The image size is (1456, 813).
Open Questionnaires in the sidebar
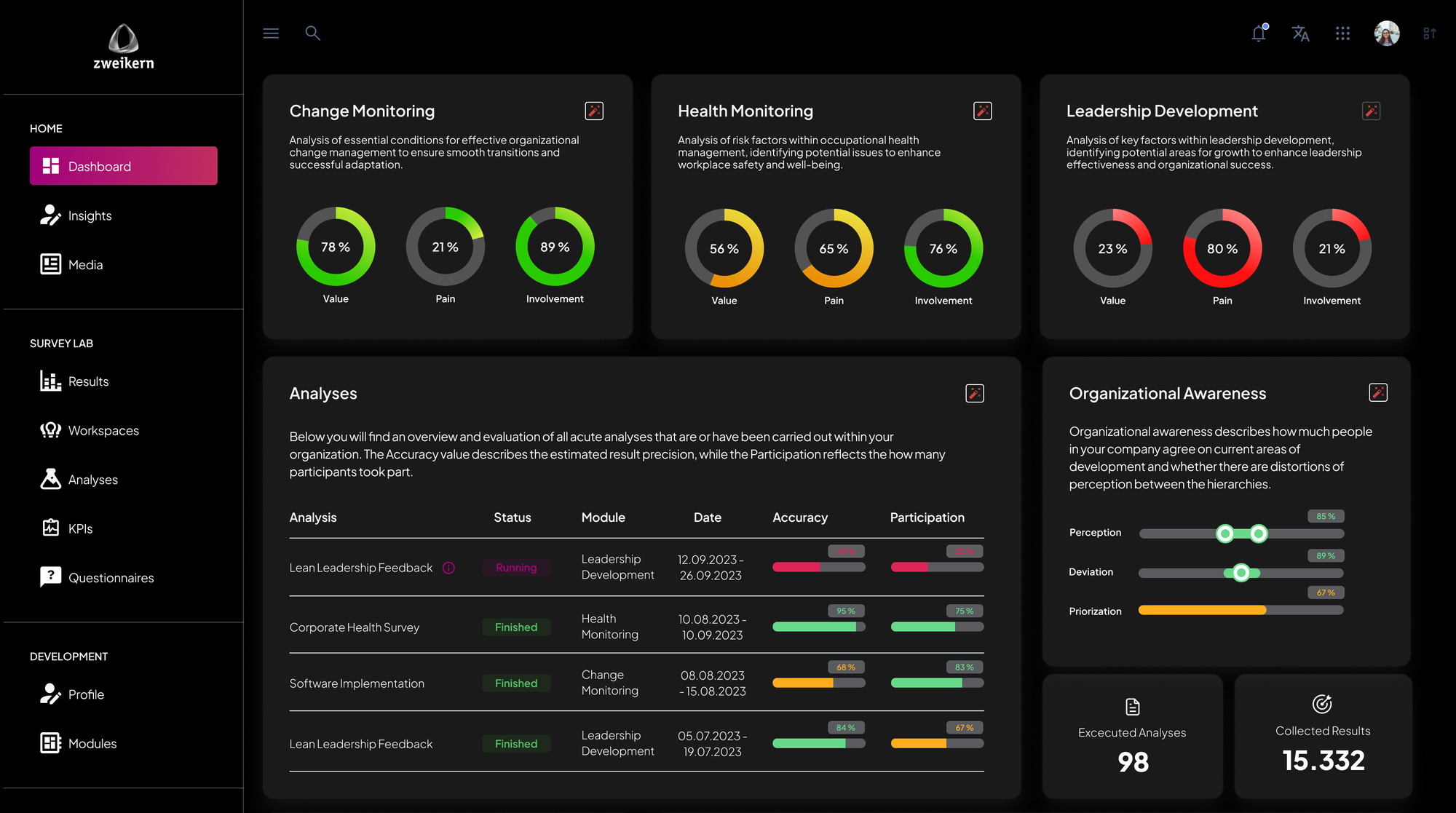click(111, 578)
